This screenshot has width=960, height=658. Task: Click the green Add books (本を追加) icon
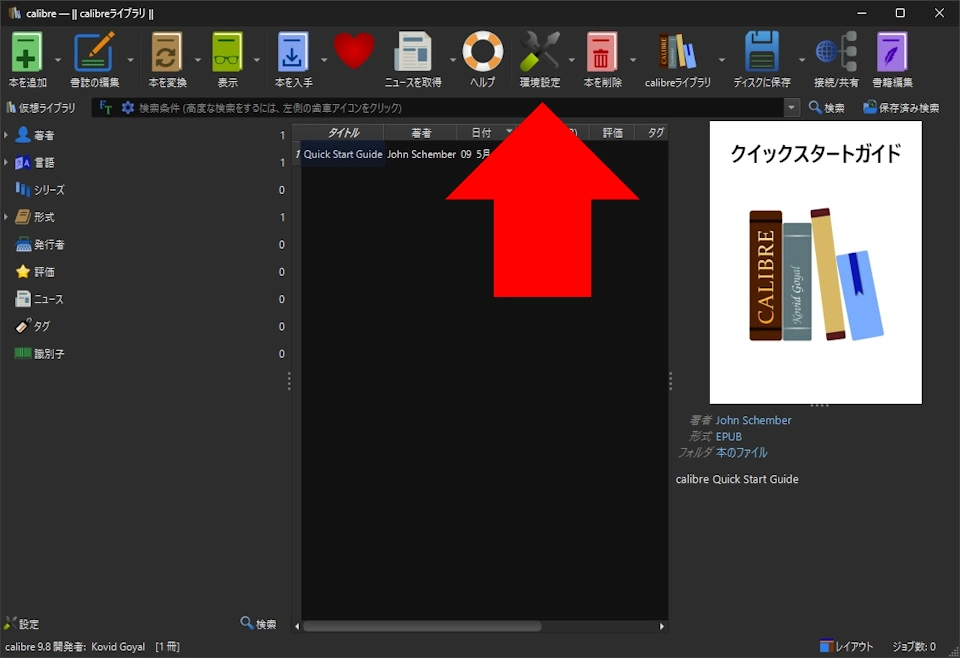[27, 52]
